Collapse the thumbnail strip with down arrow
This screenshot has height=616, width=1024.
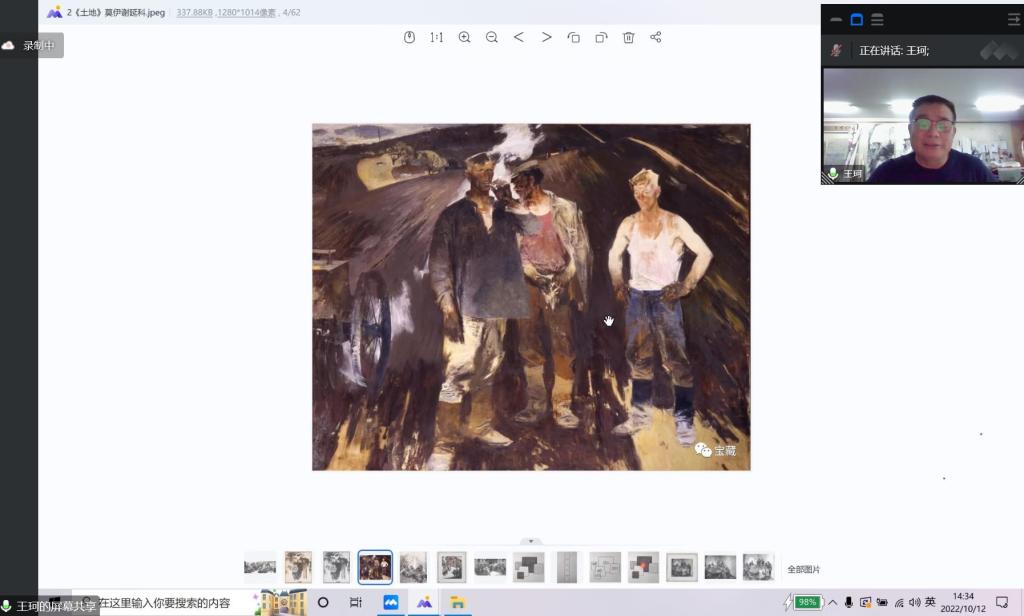pyautogui.click(x=532, y=541)
